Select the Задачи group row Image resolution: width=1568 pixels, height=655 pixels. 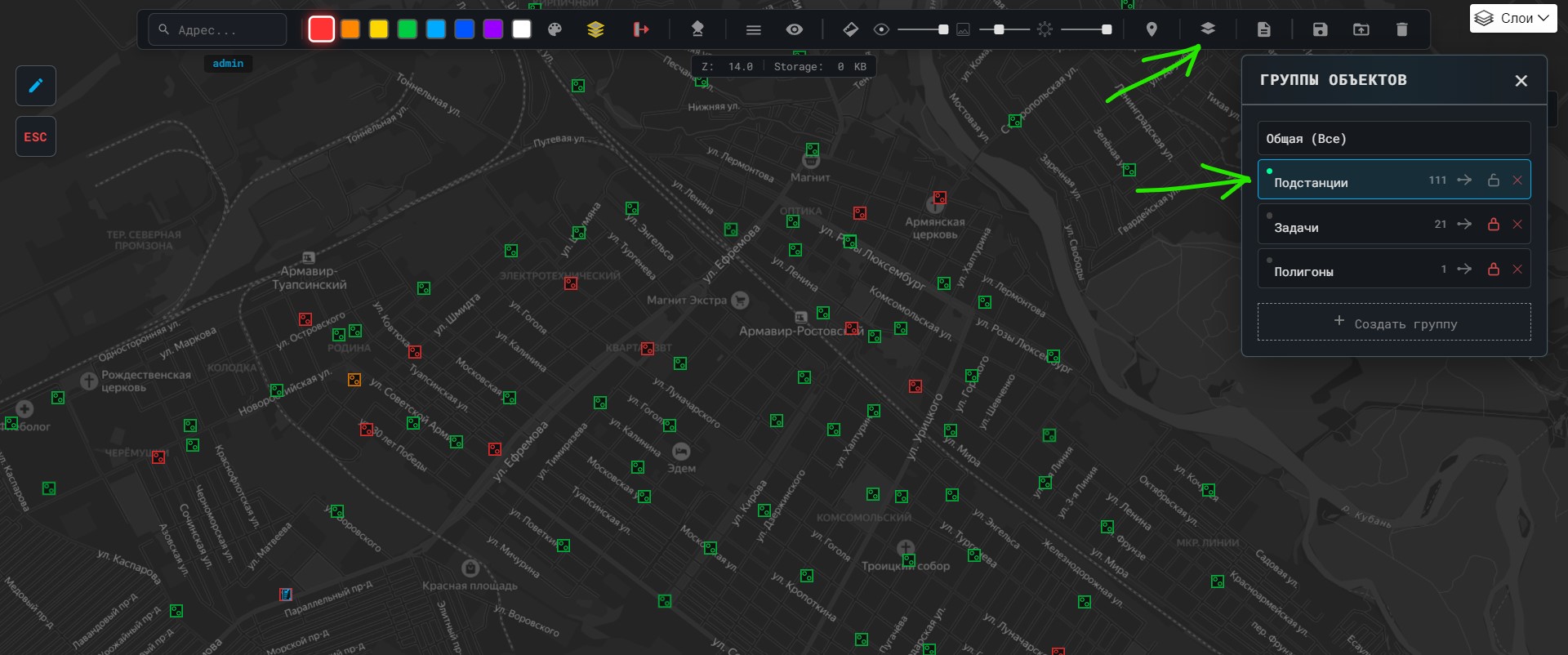(x=1339, y=226)
